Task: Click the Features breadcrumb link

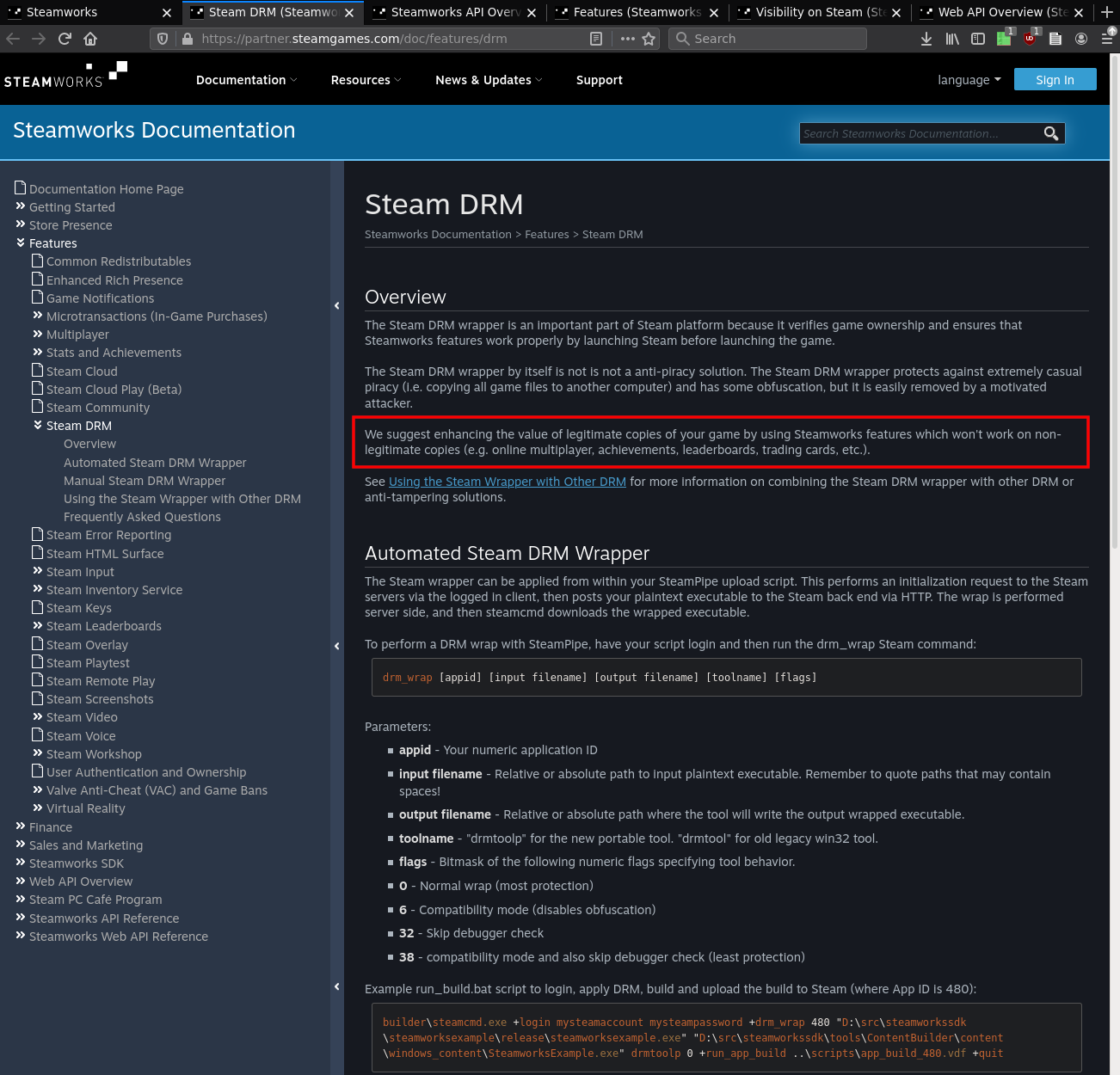Action: coord(547,234)
